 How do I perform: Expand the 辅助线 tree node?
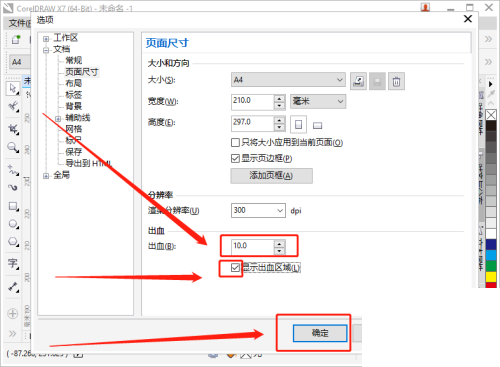58,119
